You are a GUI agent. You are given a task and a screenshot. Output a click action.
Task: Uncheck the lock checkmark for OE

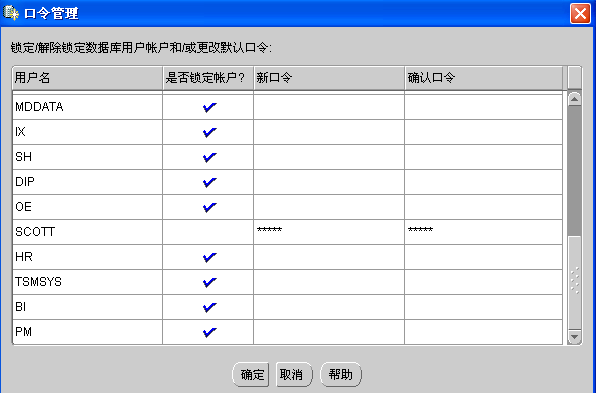(x=209, y=208)
